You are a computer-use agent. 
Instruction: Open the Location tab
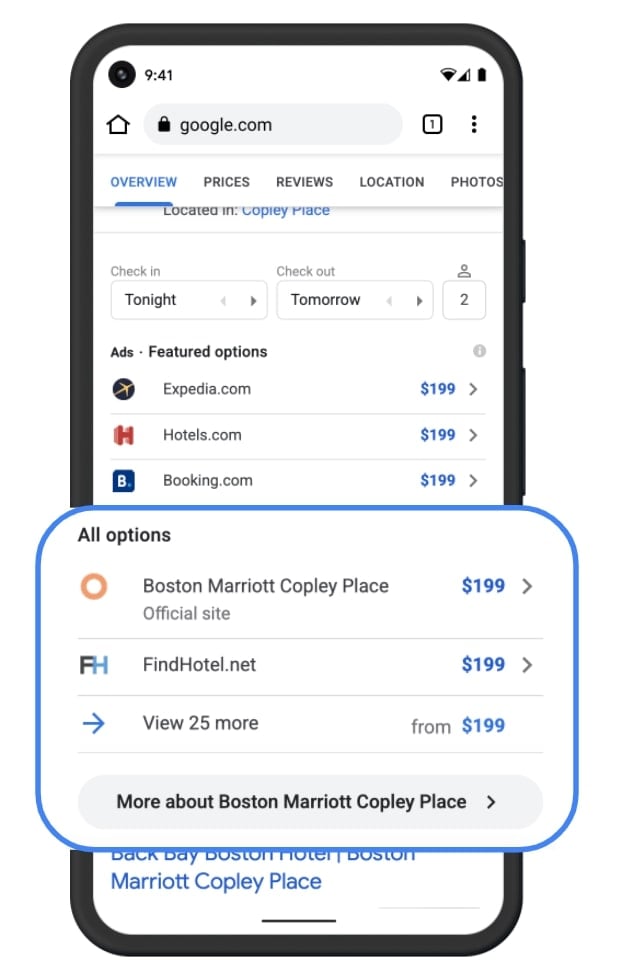point(392,182)
